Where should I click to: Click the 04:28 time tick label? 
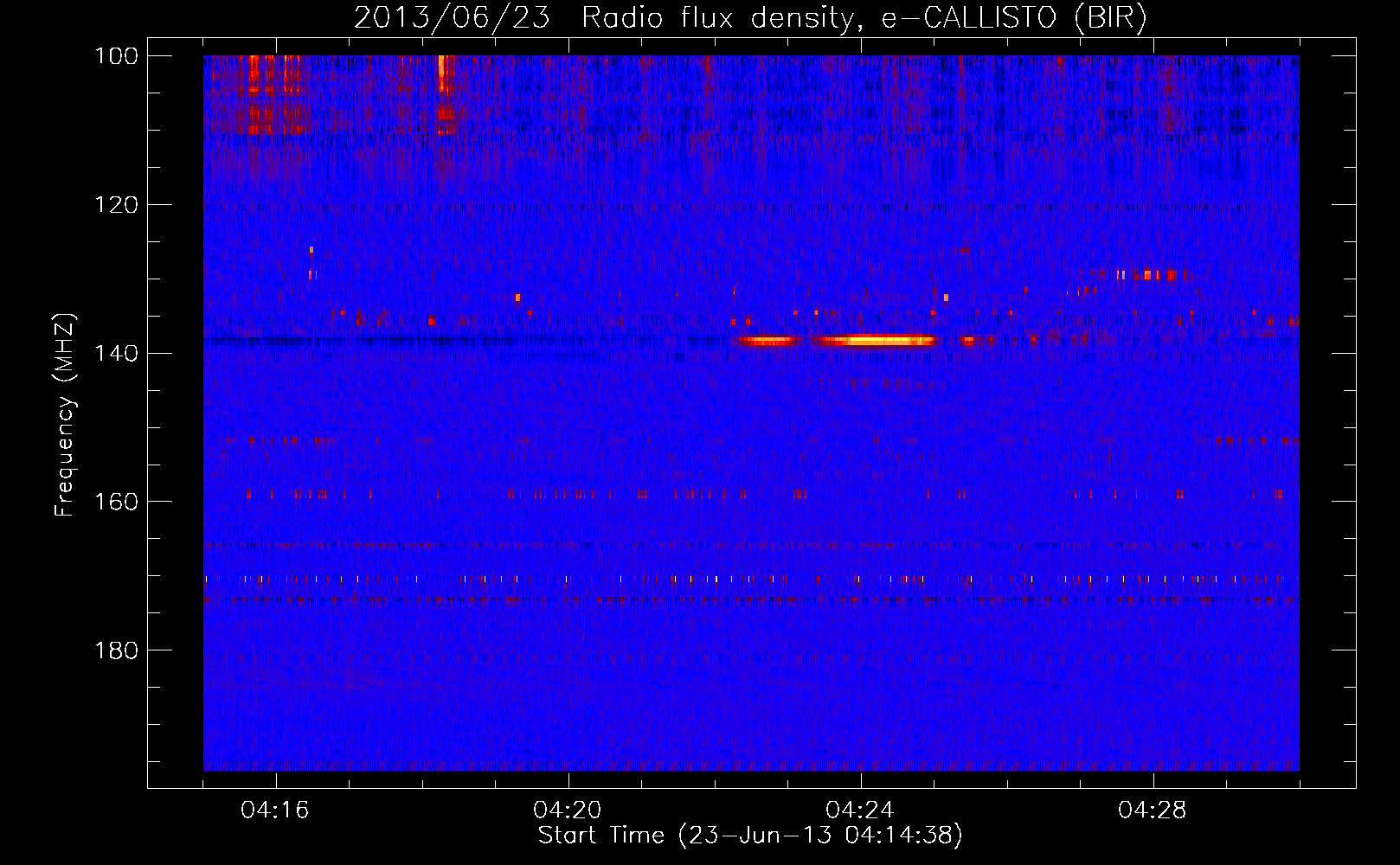tap(1153, 811)
